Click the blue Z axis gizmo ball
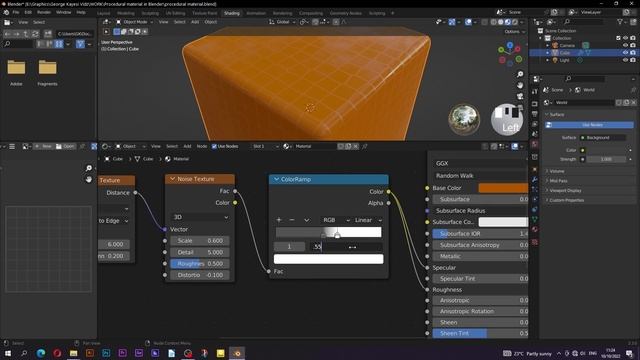Screen dimensions: 640x360 point(510,45)
